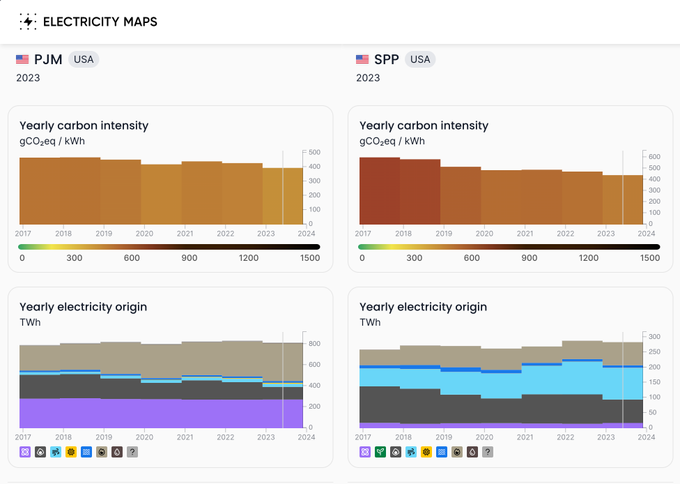The width and height of the screenshot is (680, 484).
Task: Open the ELECTRICITY MAPS home link
Action: [x=88, y=21]
